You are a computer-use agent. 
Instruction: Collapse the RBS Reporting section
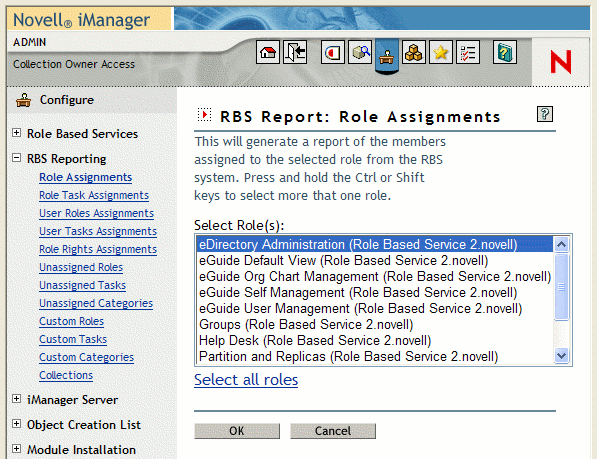[16, 158]
